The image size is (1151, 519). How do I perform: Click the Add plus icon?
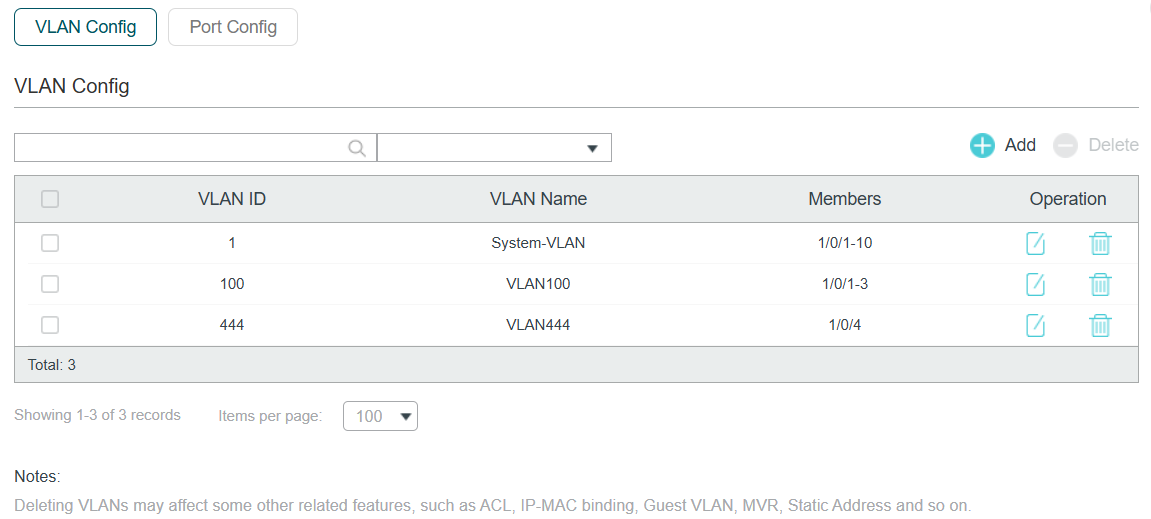tap(982, 145)
